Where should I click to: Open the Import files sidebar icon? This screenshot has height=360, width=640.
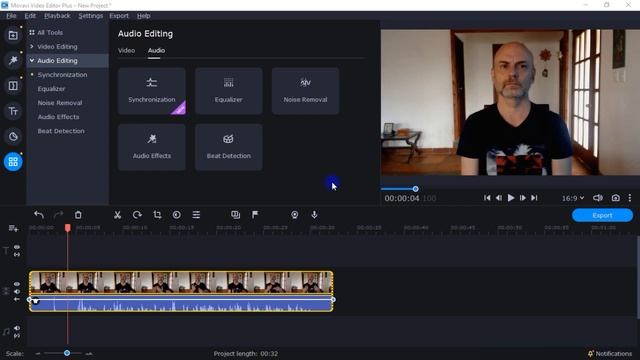pos(13,35)
